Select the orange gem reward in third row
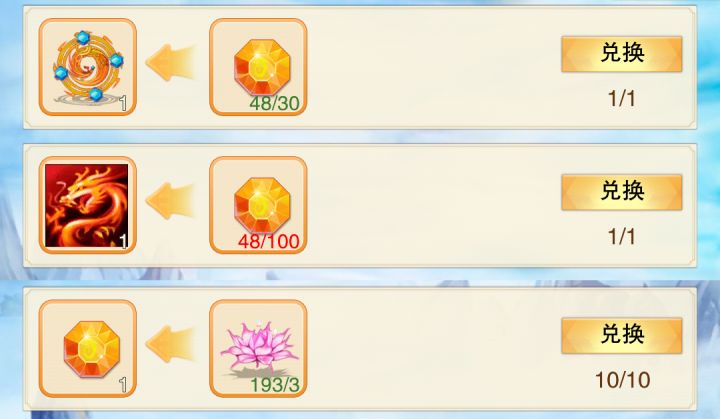Image resolution: width=720 pixels, height=419 pixels. (88, 348)
